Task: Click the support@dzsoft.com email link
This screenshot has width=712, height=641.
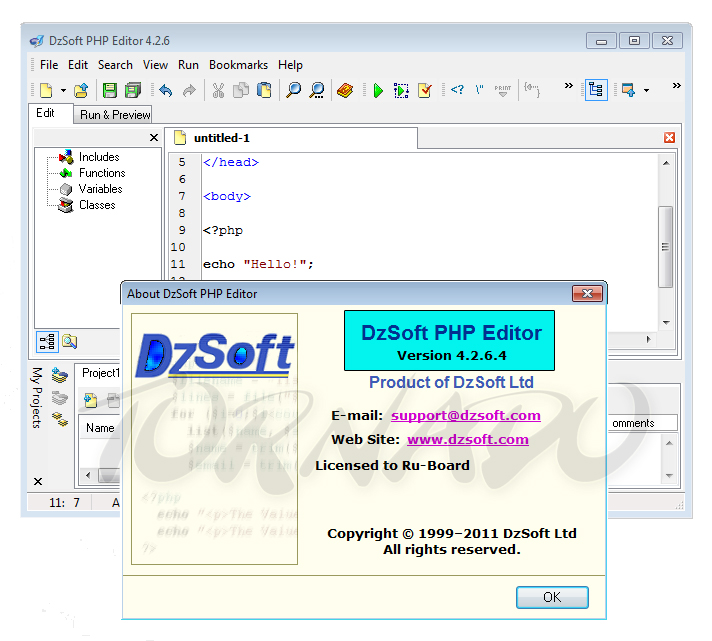Action: point(465,415)
